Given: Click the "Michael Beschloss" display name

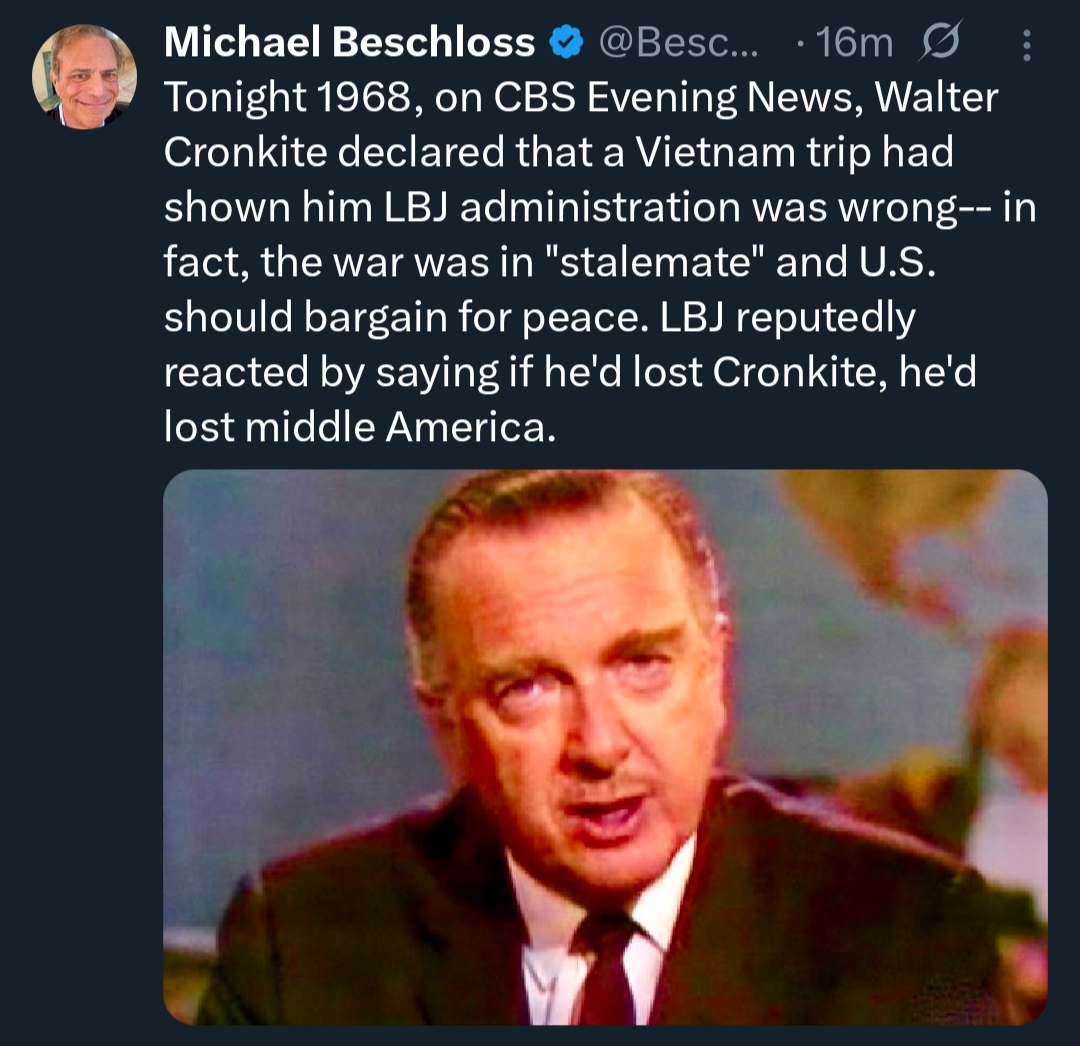Looking at the screenshot, I should pyautogui.click(x=350, y=42).
